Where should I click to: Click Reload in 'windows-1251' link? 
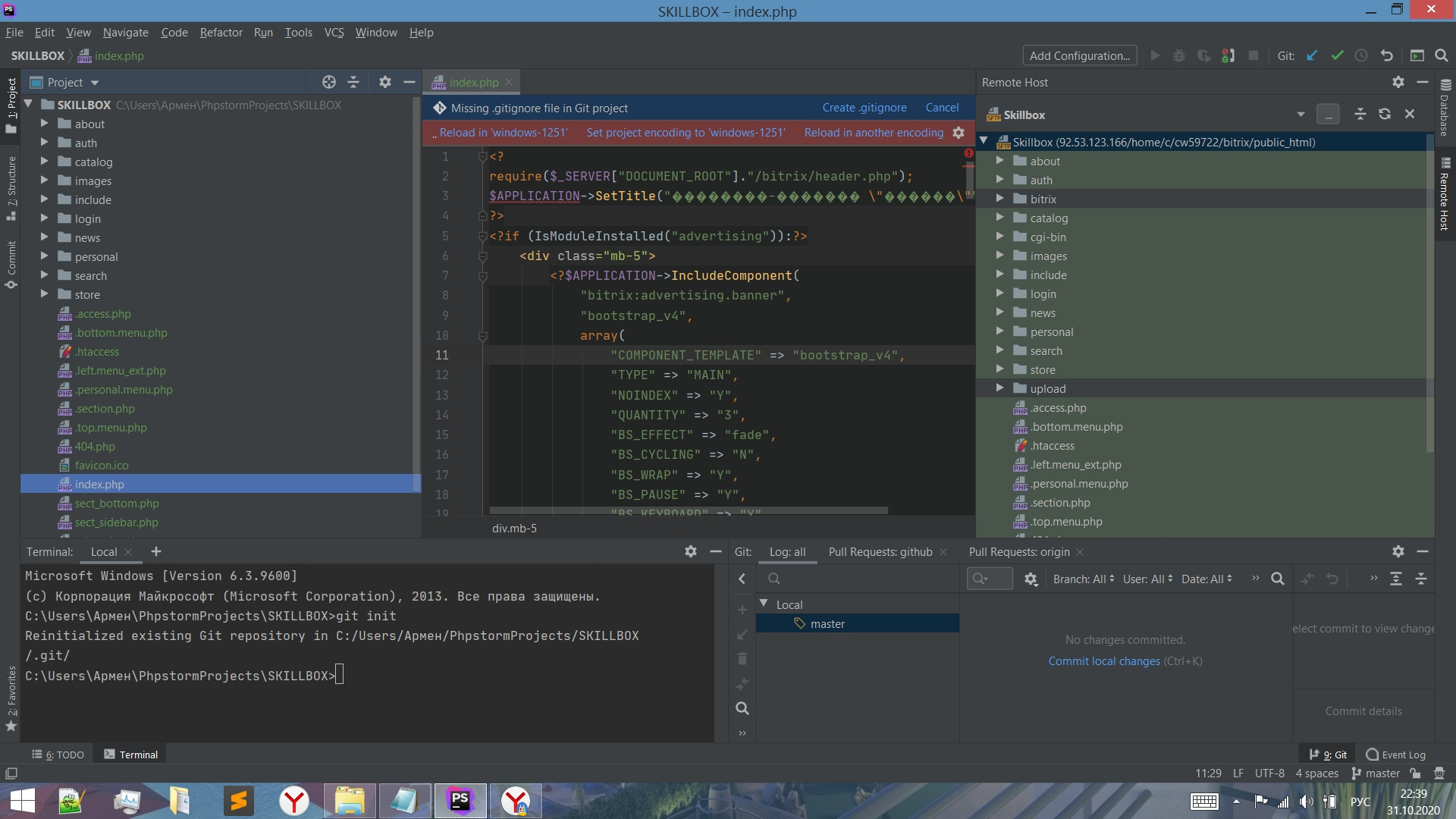(x=504, y=133)
